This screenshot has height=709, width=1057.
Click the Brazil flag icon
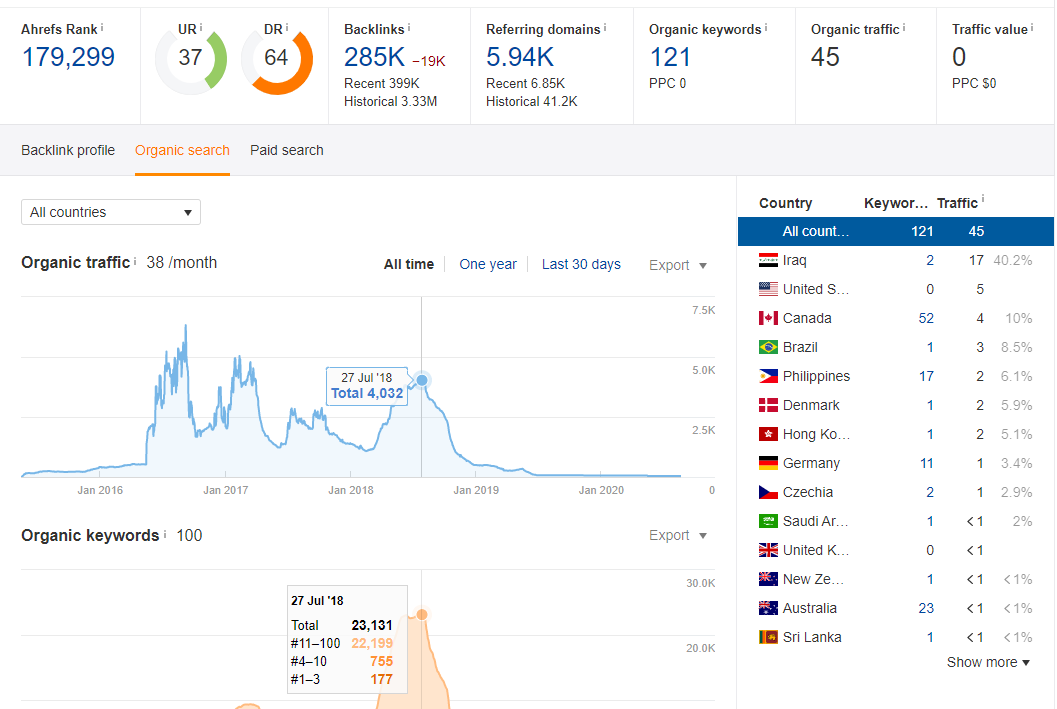(x=768, y=347)
